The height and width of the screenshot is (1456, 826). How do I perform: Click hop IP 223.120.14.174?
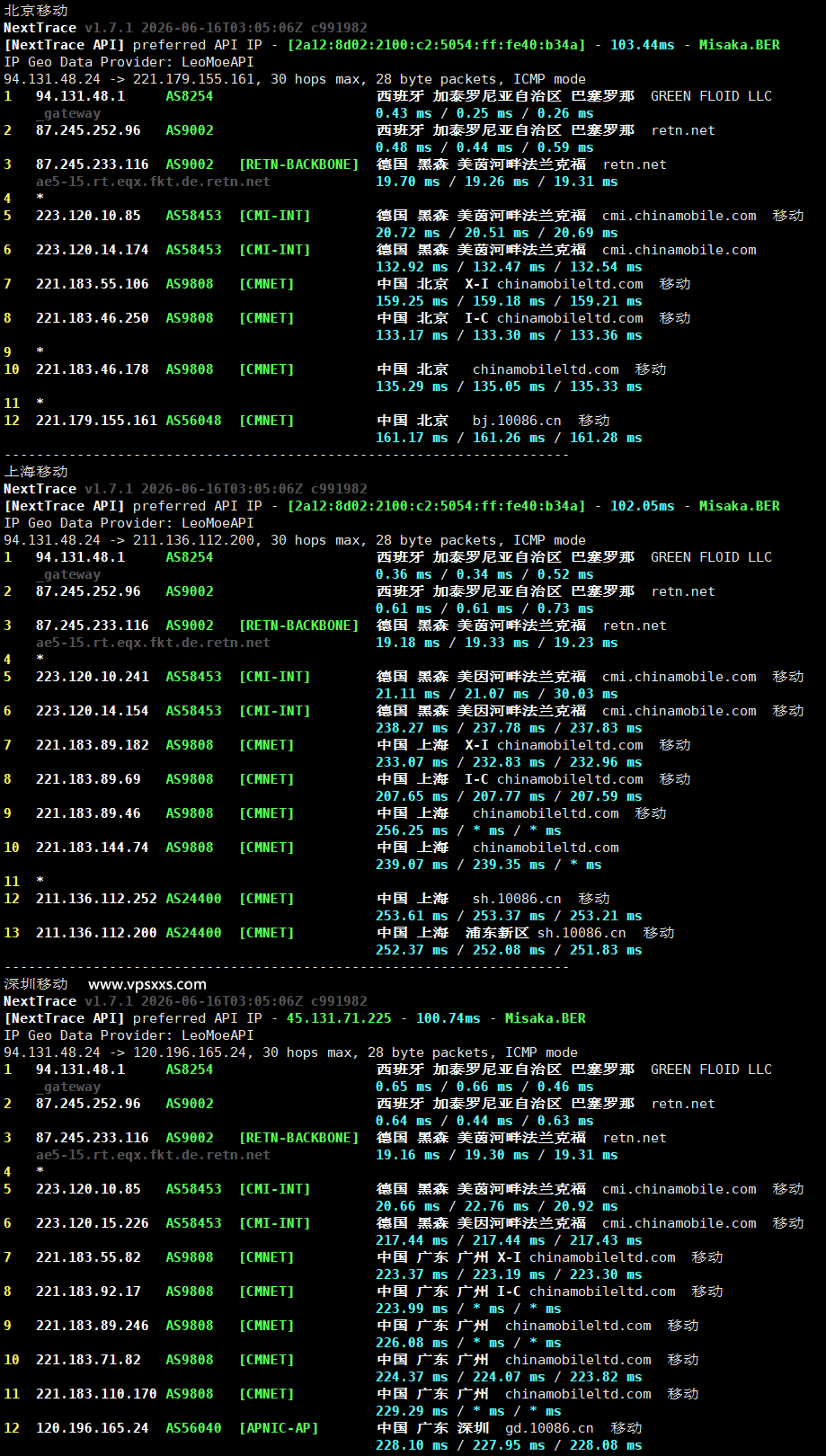pyautogui.click(x=93, y=250)
